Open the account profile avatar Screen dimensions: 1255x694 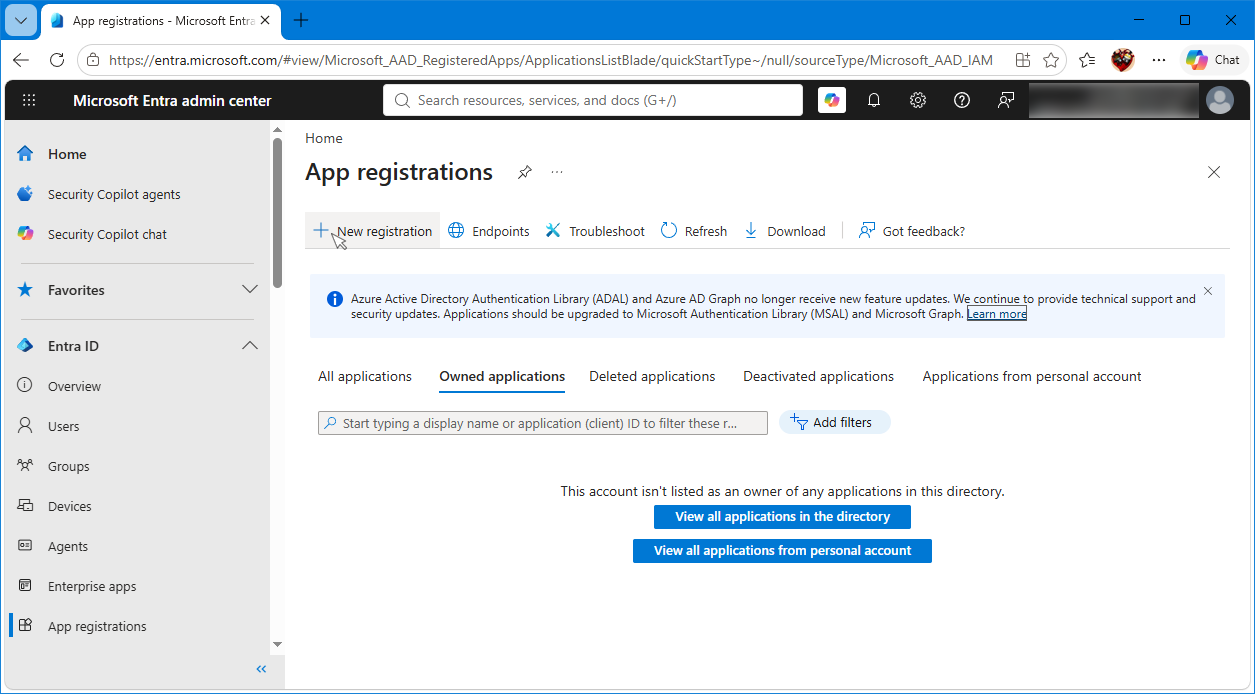pyautogui.click(x=1220, y=100)
